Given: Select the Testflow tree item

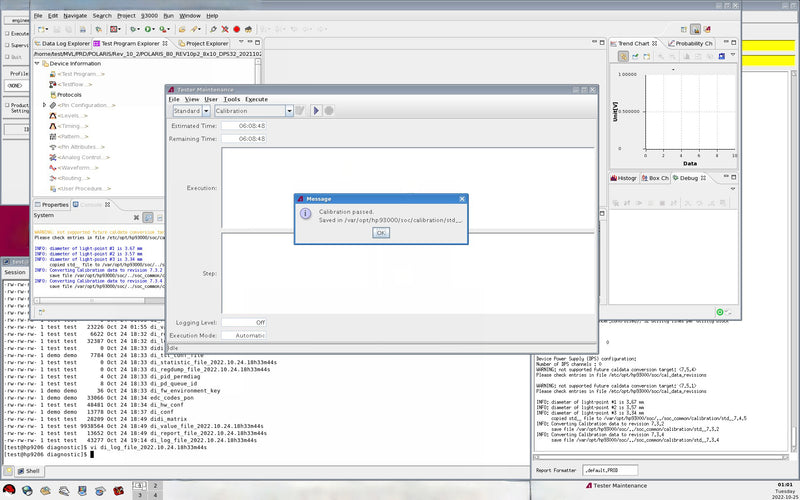Looking at the screenshot, I should [x=71, y=85].
